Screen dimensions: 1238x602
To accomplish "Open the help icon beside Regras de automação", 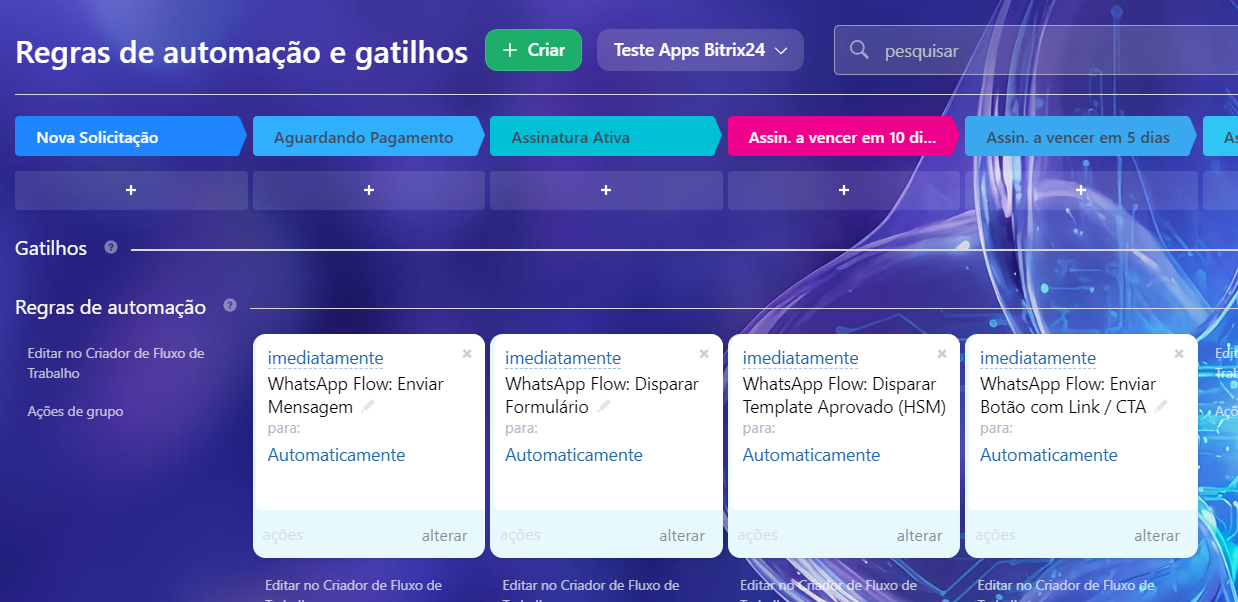I will (x=230, y=305).
